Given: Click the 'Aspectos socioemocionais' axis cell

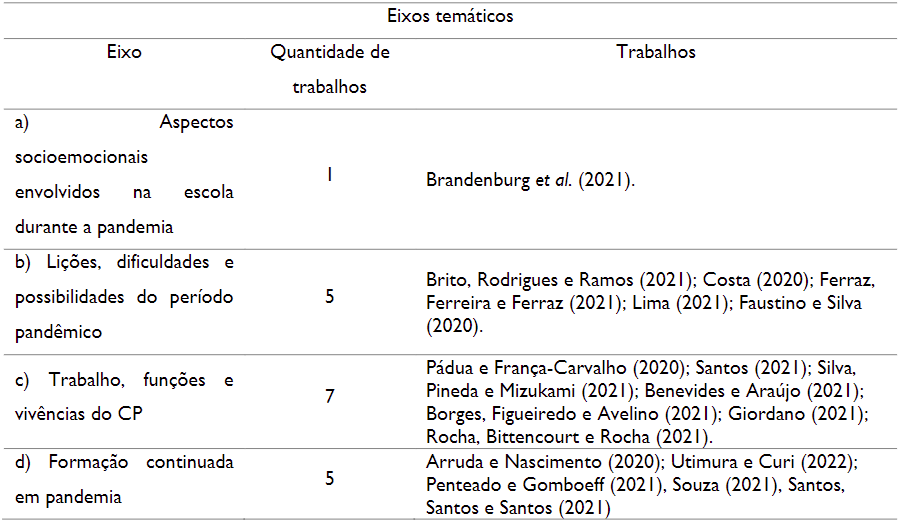Looking at the screenshot, I should click(125, 174).
